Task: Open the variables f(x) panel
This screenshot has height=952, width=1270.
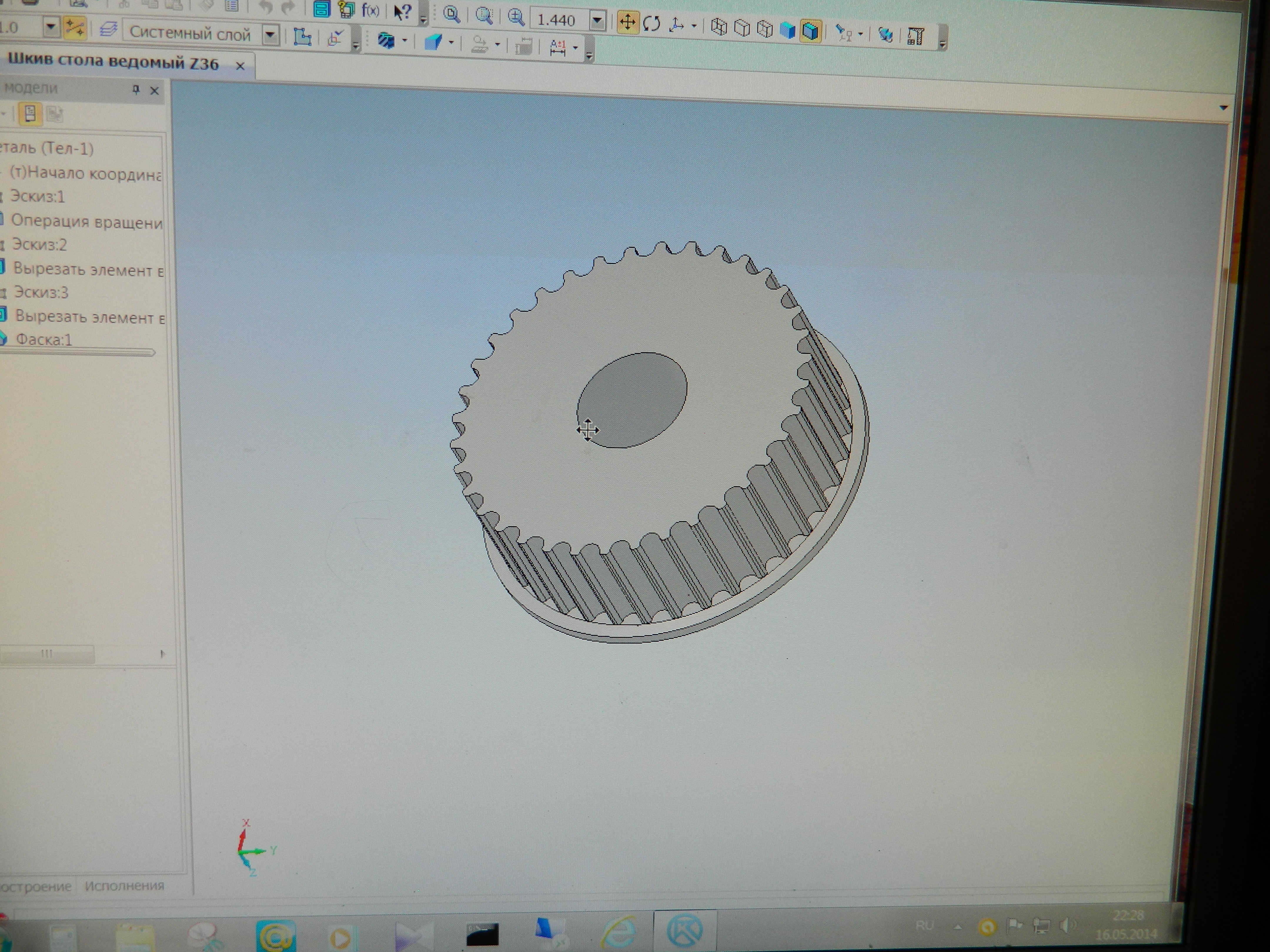Action: pos(371,10)
